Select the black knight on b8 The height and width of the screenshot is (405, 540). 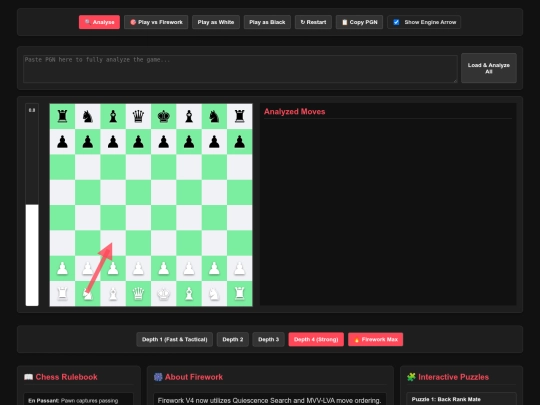[87, 116]
